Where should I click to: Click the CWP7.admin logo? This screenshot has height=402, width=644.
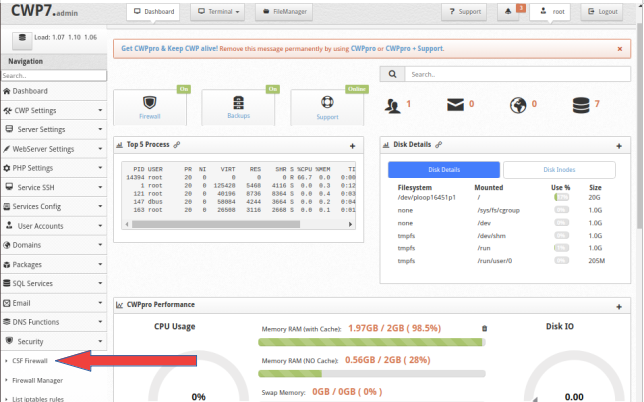[x=44, y=11]
